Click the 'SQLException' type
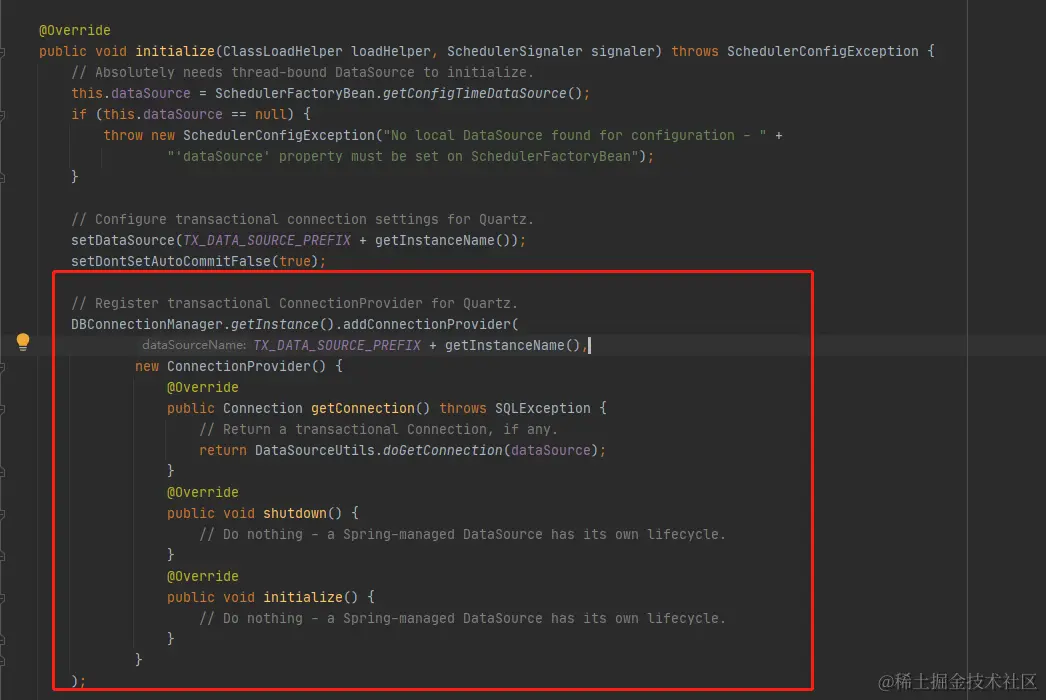Viewport: 1046px width, 700px height. click(542, 408)
